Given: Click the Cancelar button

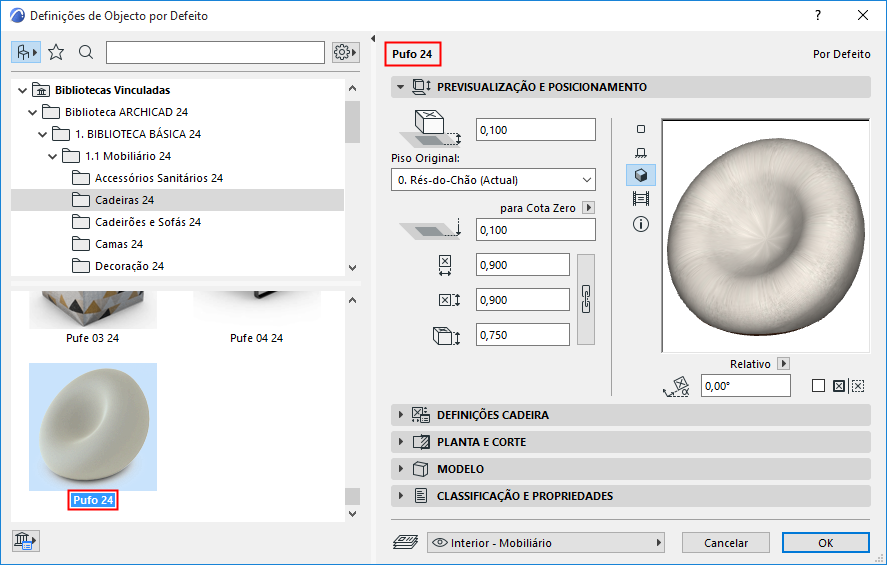Looking at the screenshot, I should pyautogui.click(x=726, y=543).
